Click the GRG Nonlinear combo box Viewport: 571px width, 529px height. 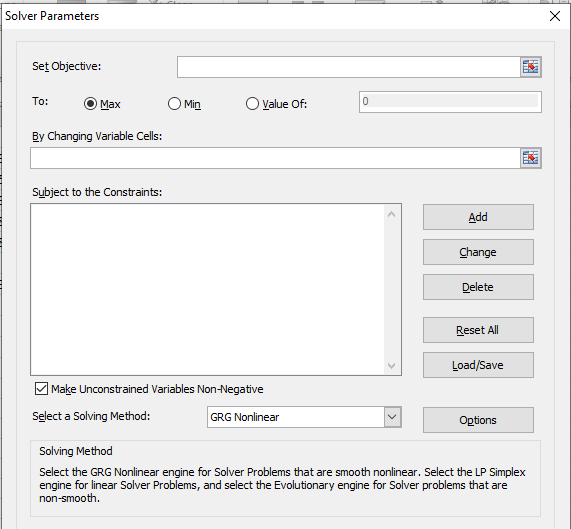(304, 417)
